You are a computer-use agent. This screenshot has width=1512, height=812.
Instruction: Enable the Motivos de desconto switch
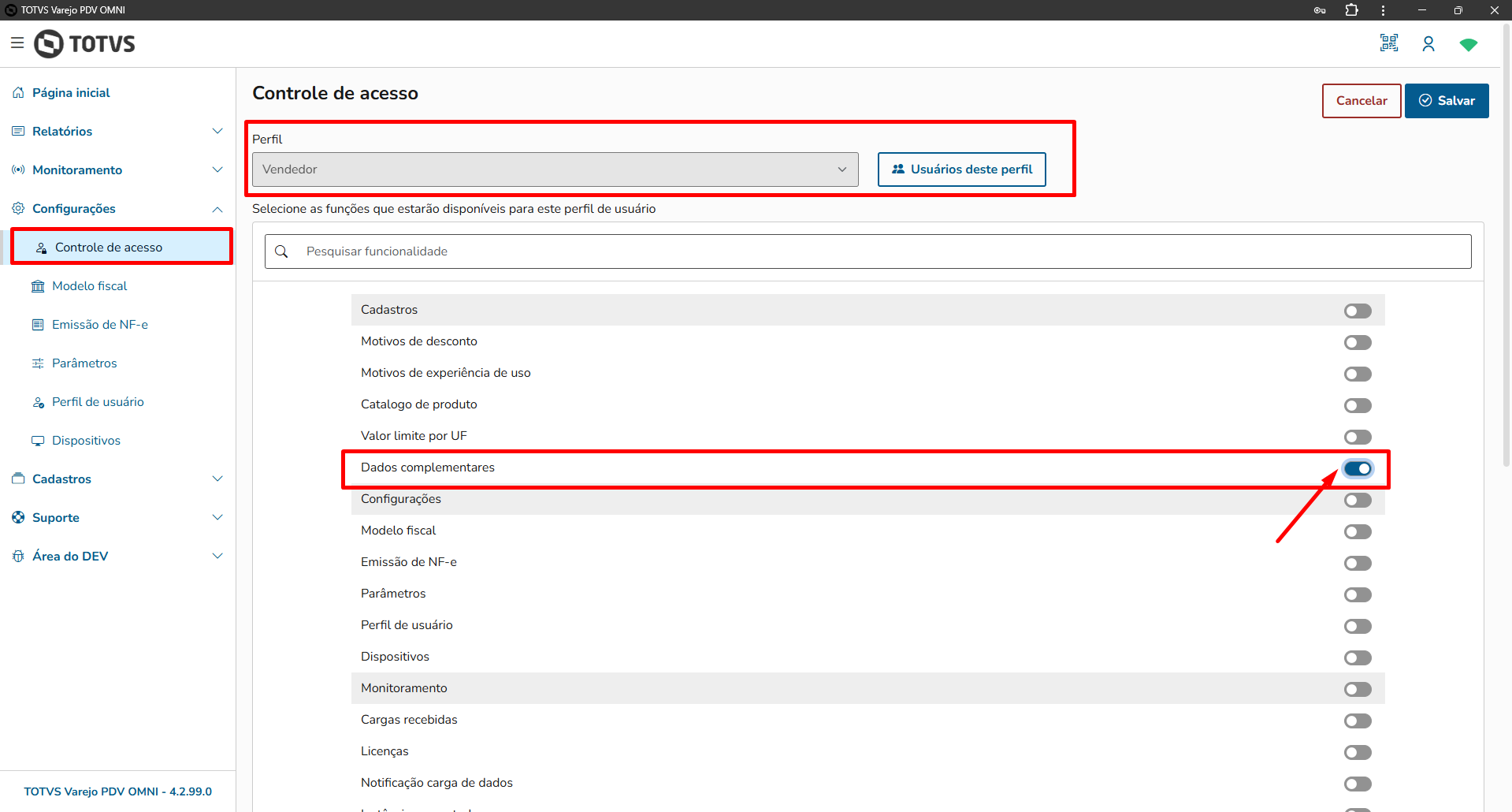1358,342
